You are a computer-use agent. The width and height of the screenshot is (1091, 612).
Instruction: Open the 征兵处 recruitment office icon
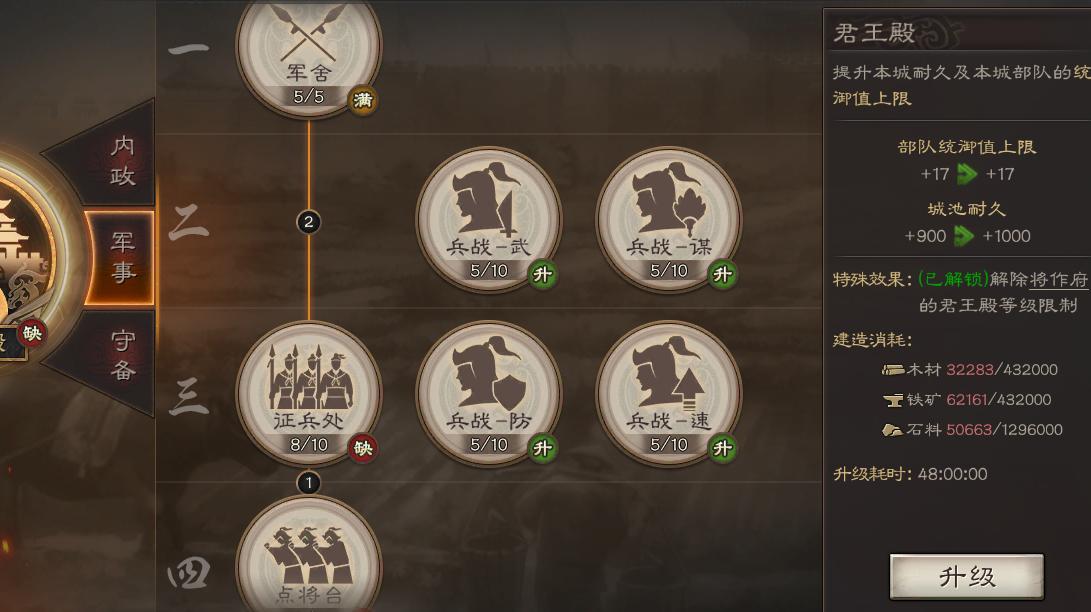point(308,394)
